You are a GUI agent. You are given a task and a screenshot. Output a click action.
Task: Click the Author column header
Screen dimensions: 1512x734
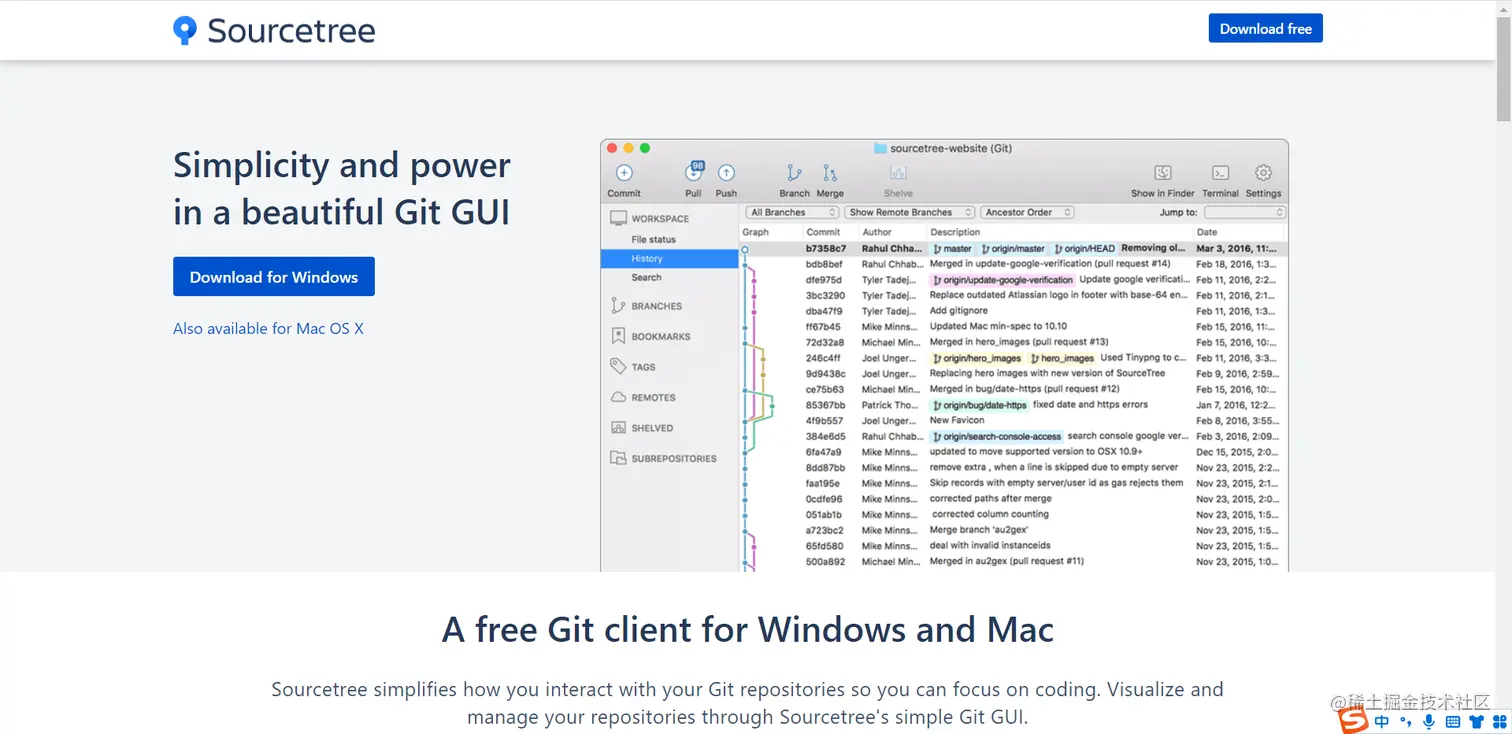pyautogui.click(x=877, y=232)
